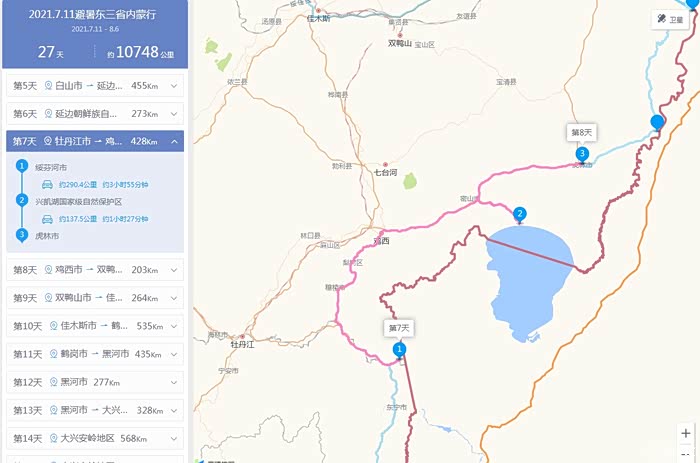Toggle the 卫星 satellite view

coord(670,20)
